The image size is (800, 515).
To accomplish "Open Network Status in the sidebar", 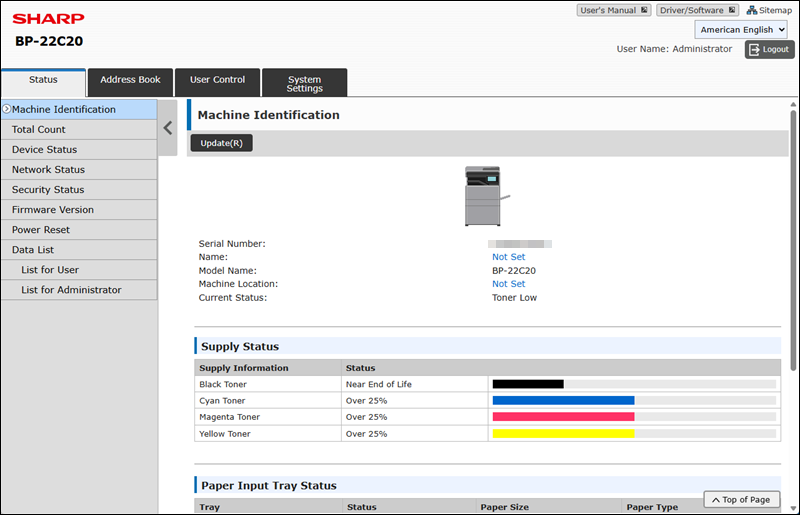I will [79, 169].
